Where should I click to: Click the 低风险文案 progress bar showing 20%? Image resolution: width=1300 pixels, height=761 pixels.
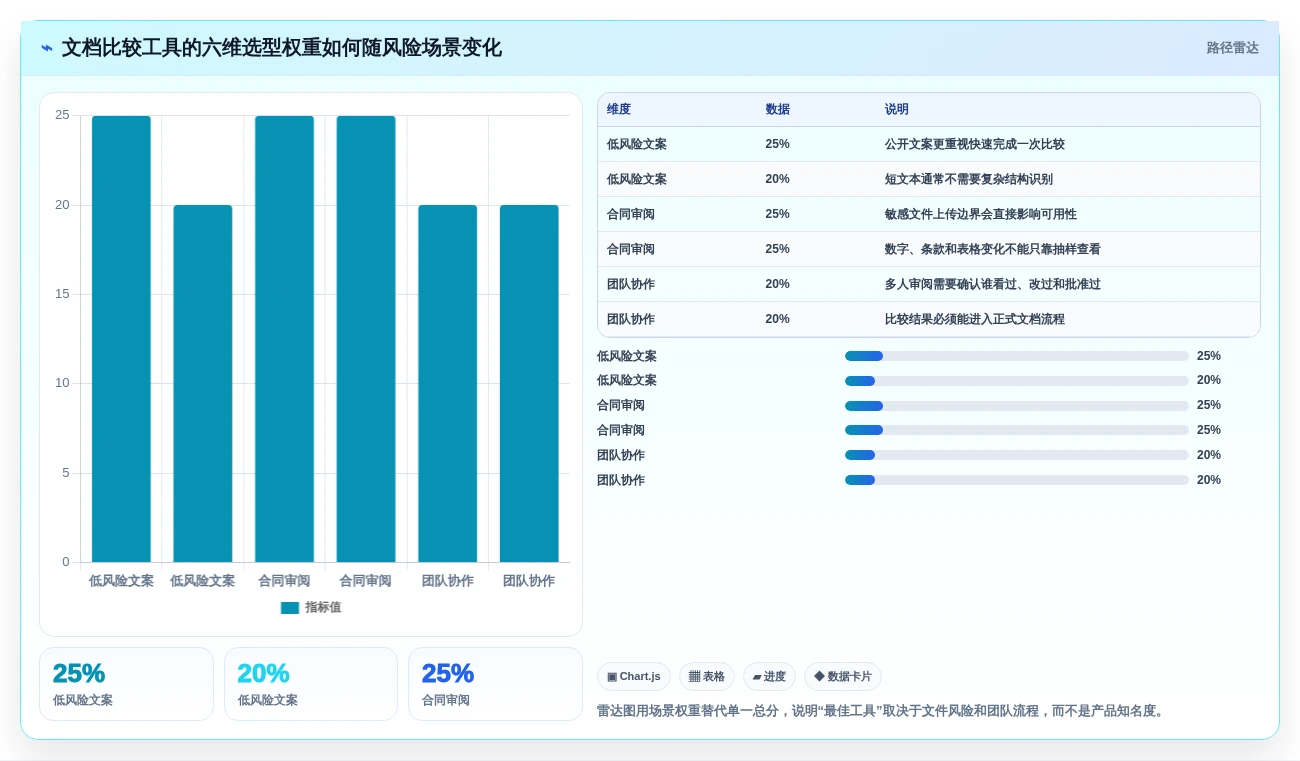(x=1017, y=381)
